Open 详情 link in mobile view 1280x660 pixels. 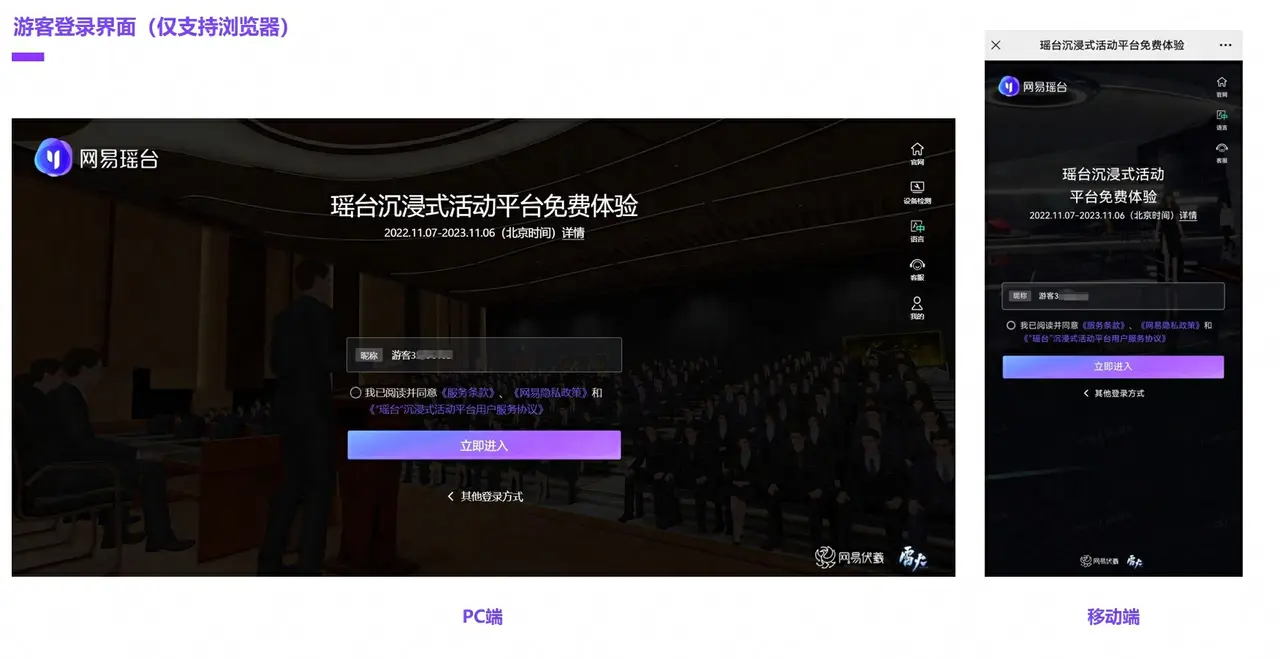[1188, 216]
